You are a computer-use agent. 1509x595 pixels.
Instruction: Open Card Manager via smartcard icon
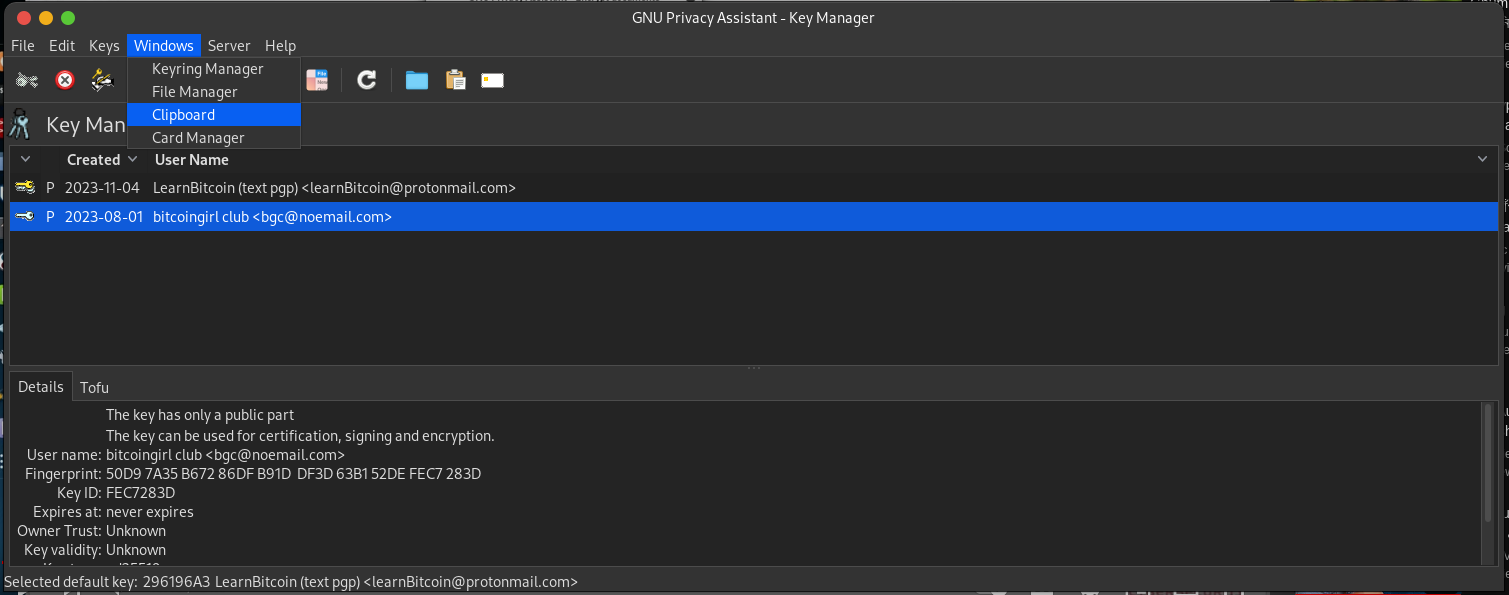[x=492, y=80]
